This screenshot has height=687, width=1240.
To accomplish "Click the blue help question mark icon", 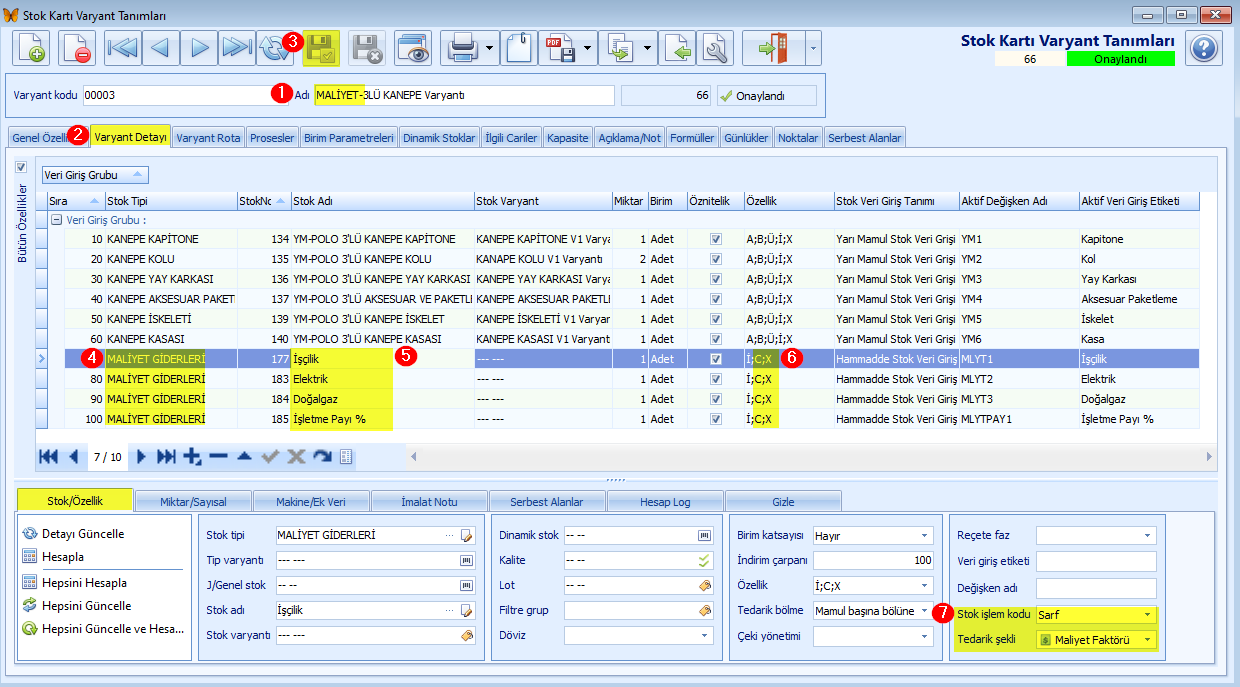I will [1204, 48].
